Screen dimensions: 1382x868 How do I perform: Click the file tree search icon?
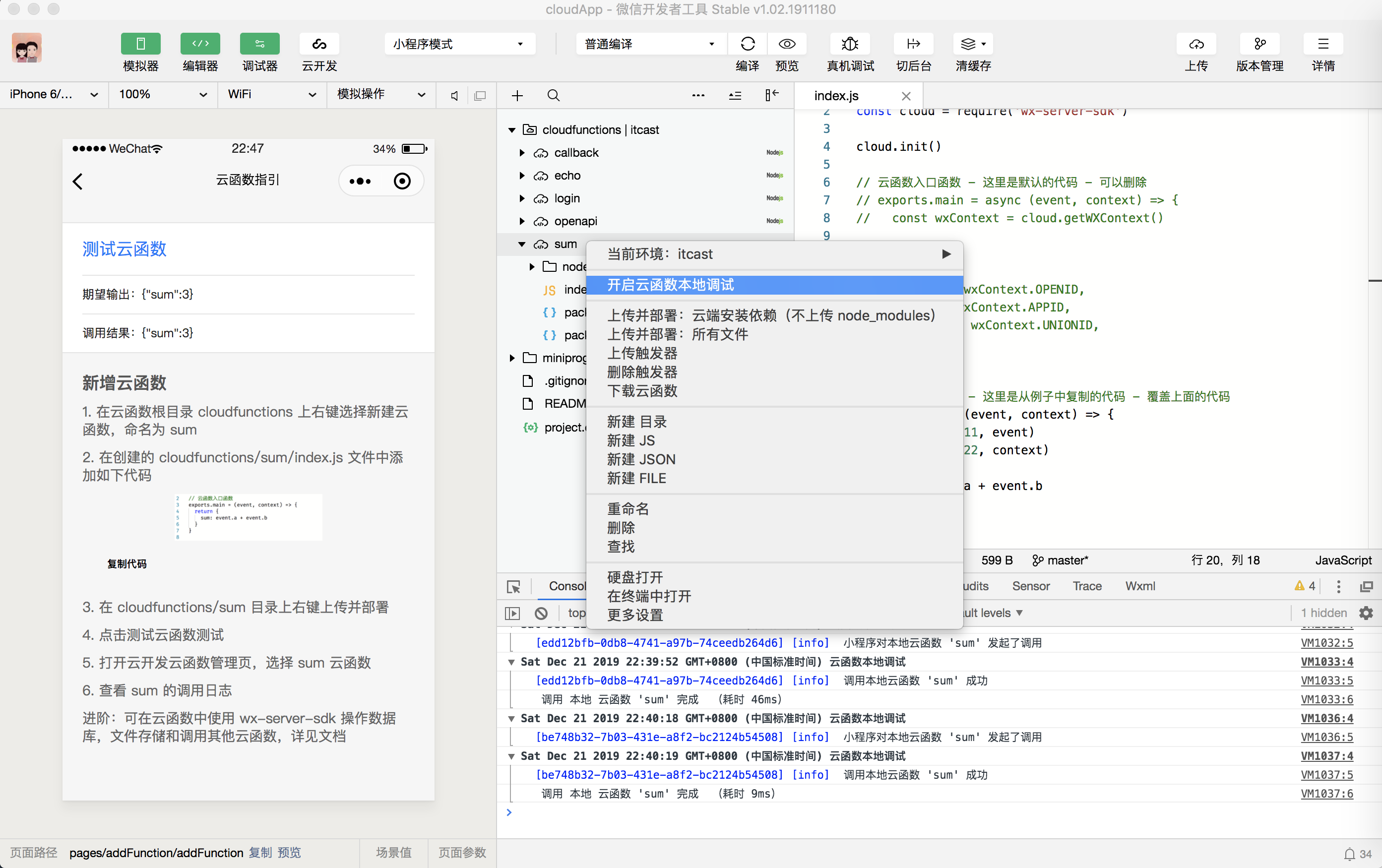pyautogui.click(x=553, y=96)
